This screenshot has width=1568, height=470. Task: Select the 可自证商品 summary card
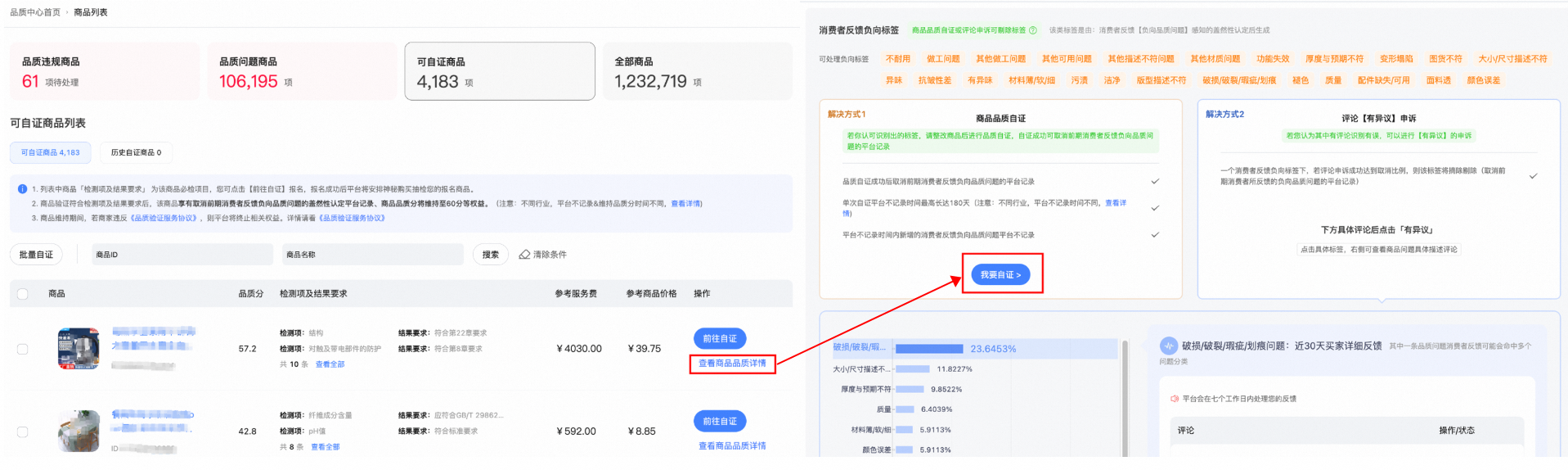[500, 71]
